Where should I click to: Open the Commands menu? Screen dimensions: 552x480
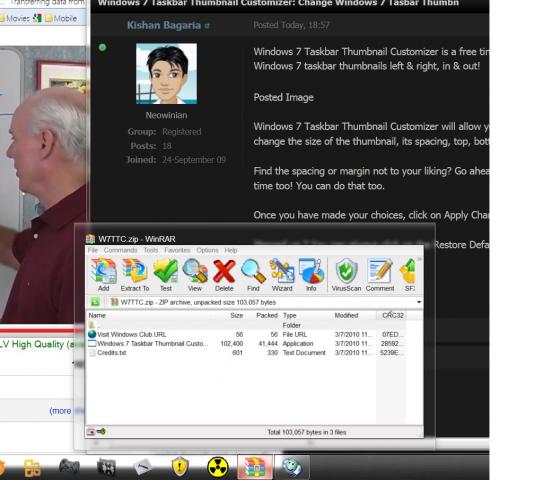point(120,250)
